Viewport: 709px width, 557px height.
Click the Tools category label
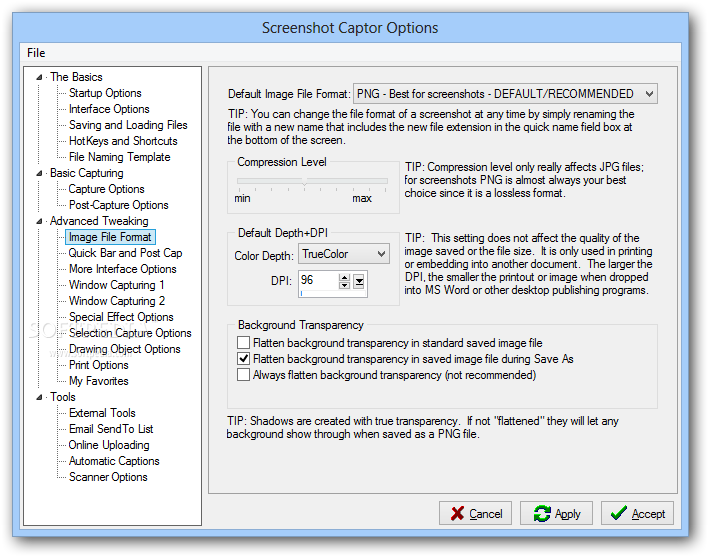click(62, 397)
